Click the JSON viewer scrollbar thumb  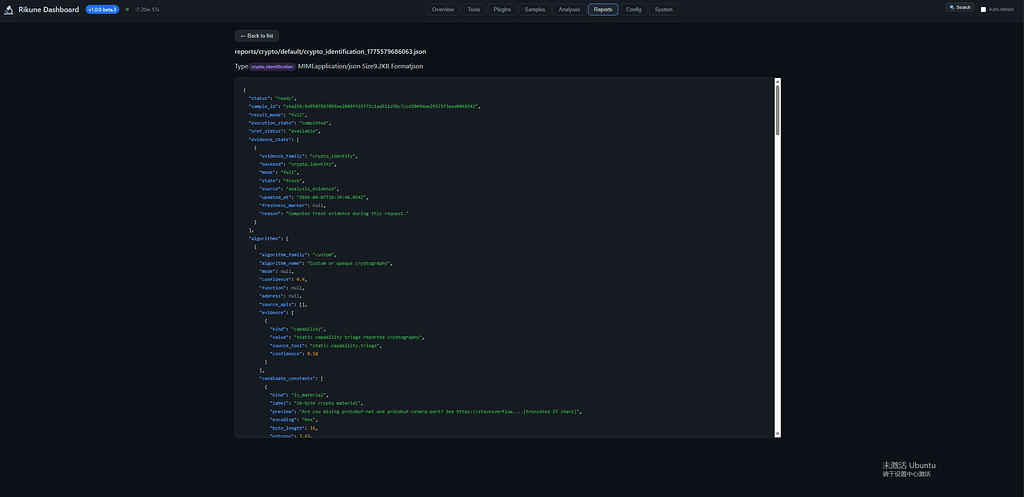(778, 110)
